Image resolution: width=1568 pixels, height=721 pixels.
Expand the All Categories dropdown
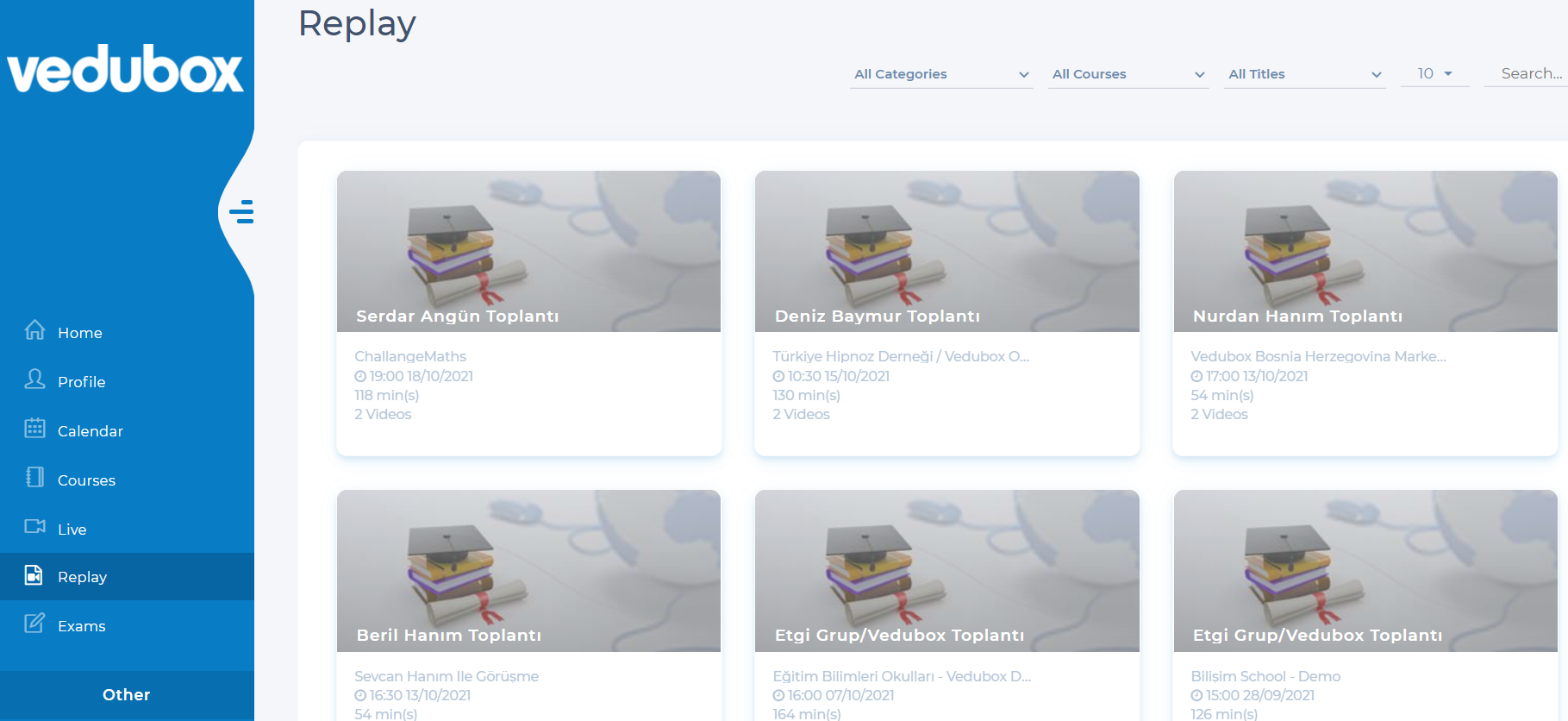click(941, 74)
